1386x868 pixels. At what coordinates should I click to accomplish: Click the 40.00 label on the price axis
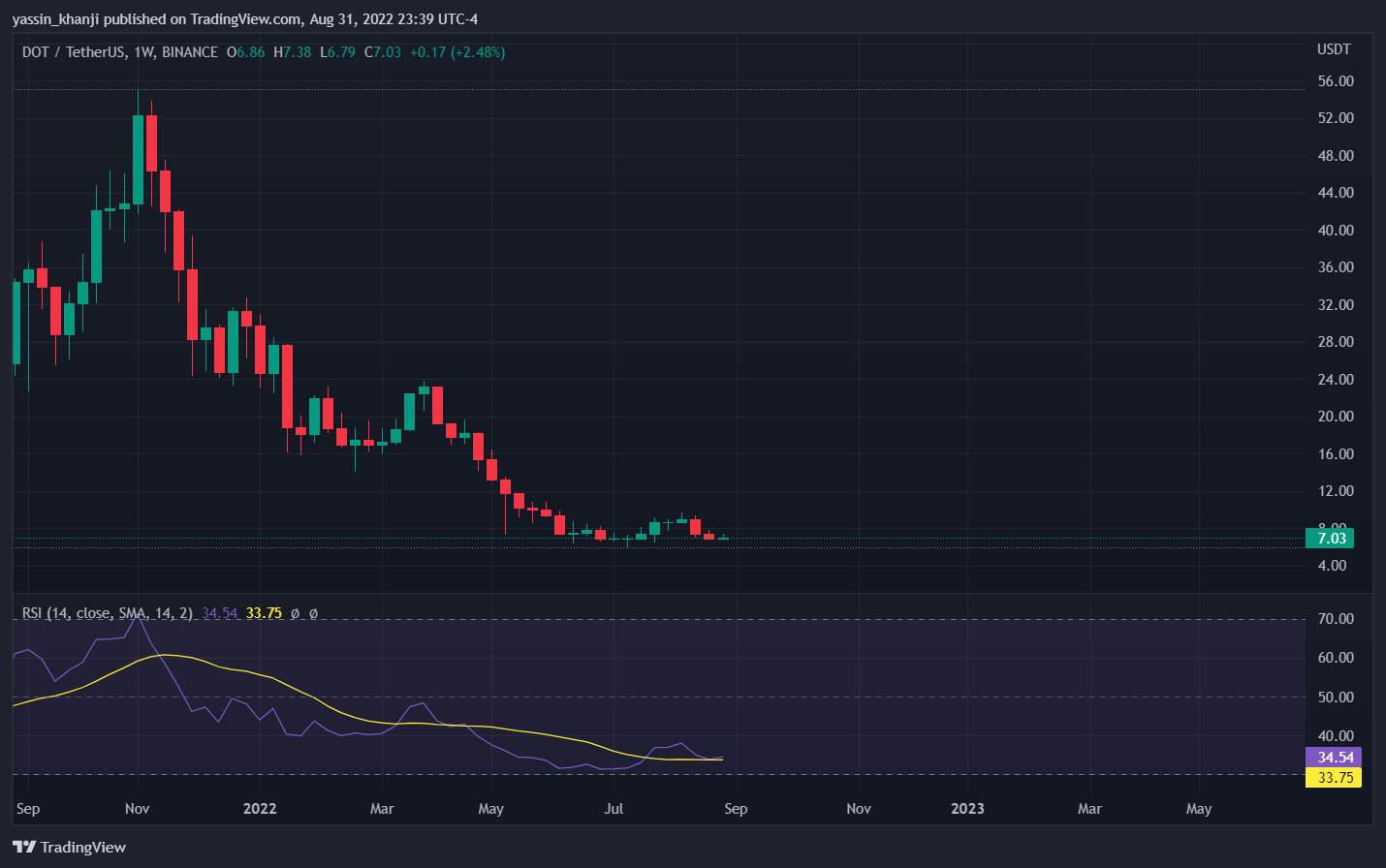(1336, 231)
